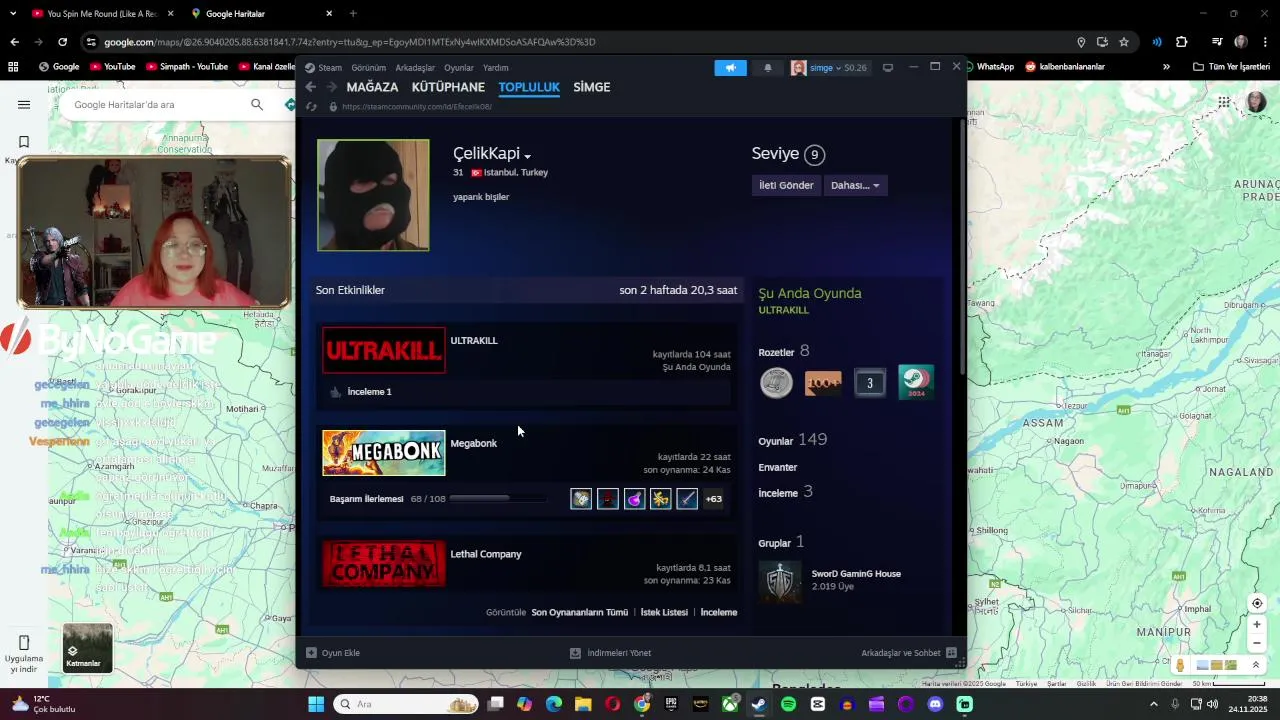Switch to TOPLULUK tab

point(529,87)
